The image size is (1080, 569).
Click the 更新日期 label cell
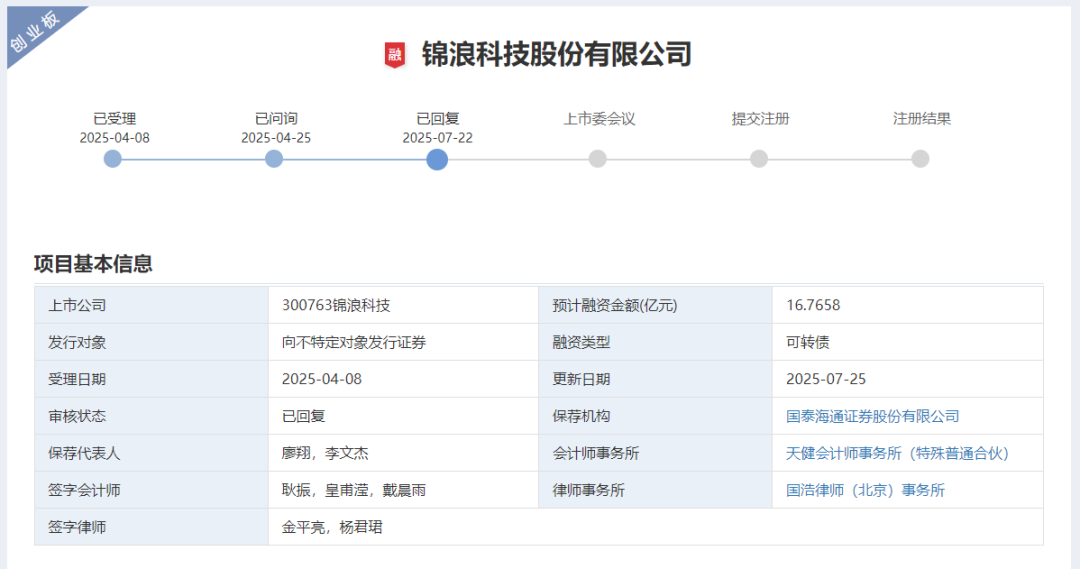[655, 379]
